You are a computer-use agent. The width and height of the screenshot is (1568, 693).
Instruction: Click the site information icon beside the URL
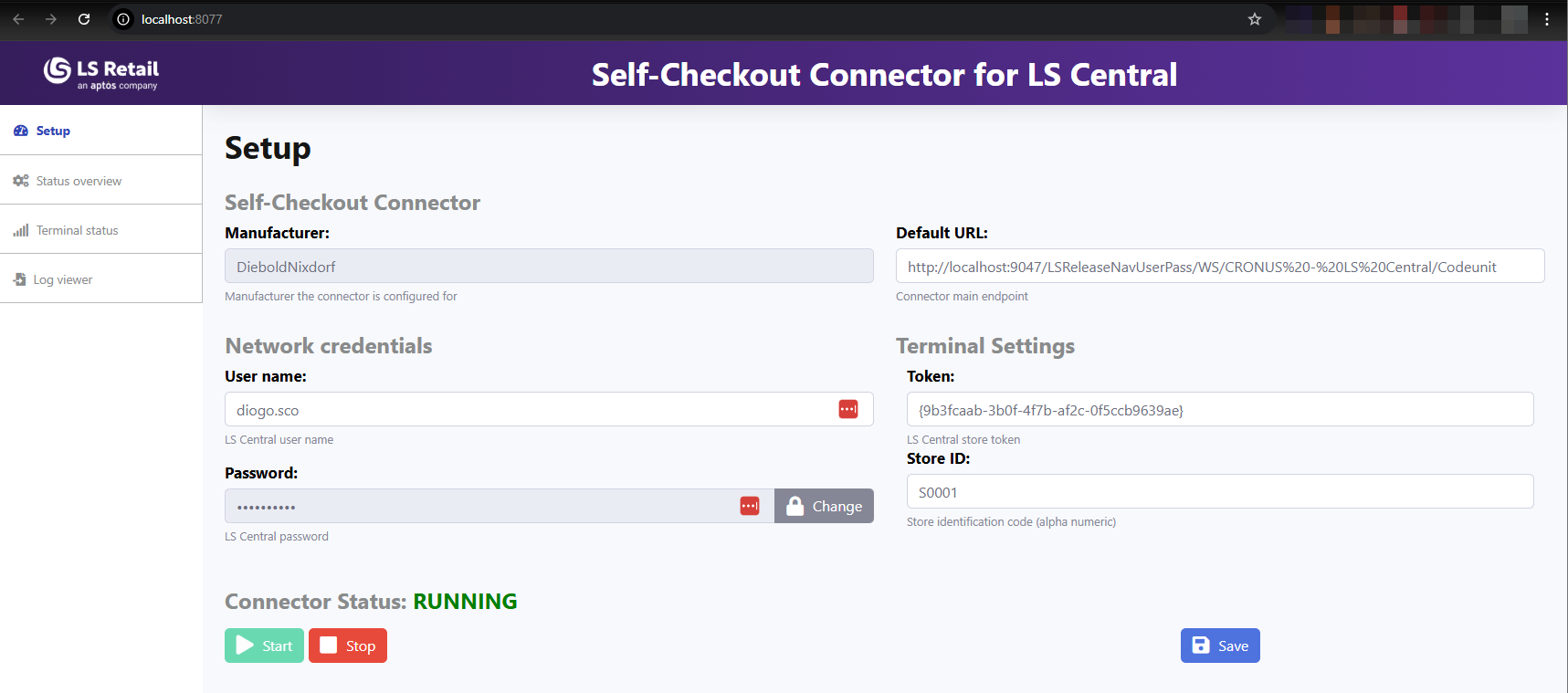(x=123, y=19)
